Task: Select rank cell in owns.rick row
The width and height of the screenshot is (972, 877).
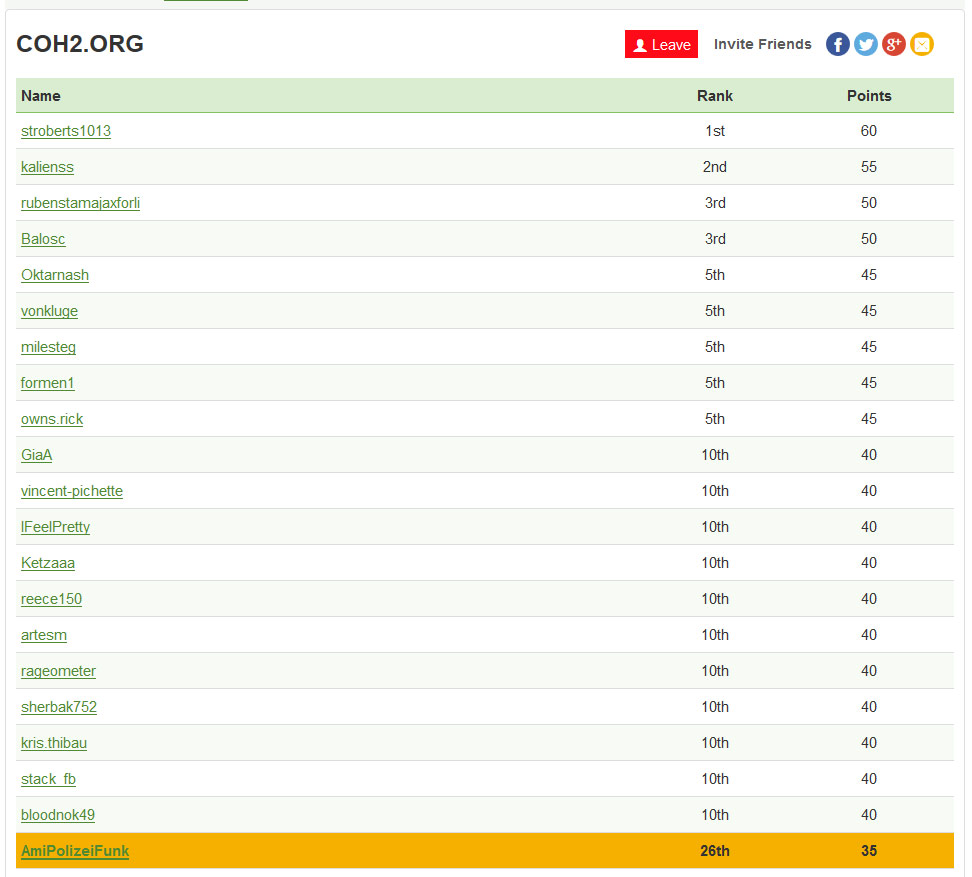Action: (x=715, y=418)
